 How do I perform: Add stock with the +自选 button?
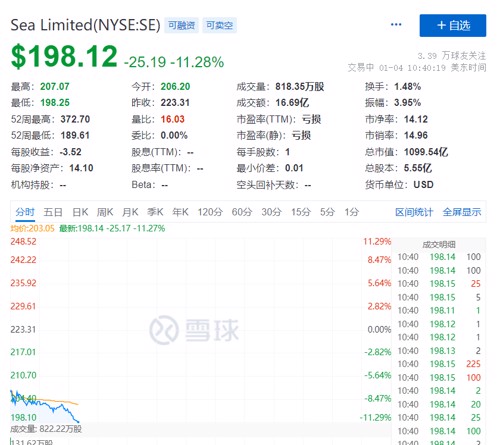click(453, 25)
